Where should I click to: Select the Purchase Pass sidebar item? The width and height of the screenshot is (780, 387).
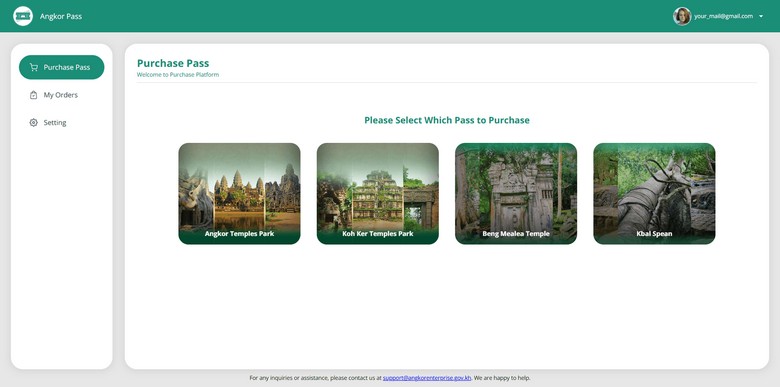pyautogui.click(x=62, y=67)
